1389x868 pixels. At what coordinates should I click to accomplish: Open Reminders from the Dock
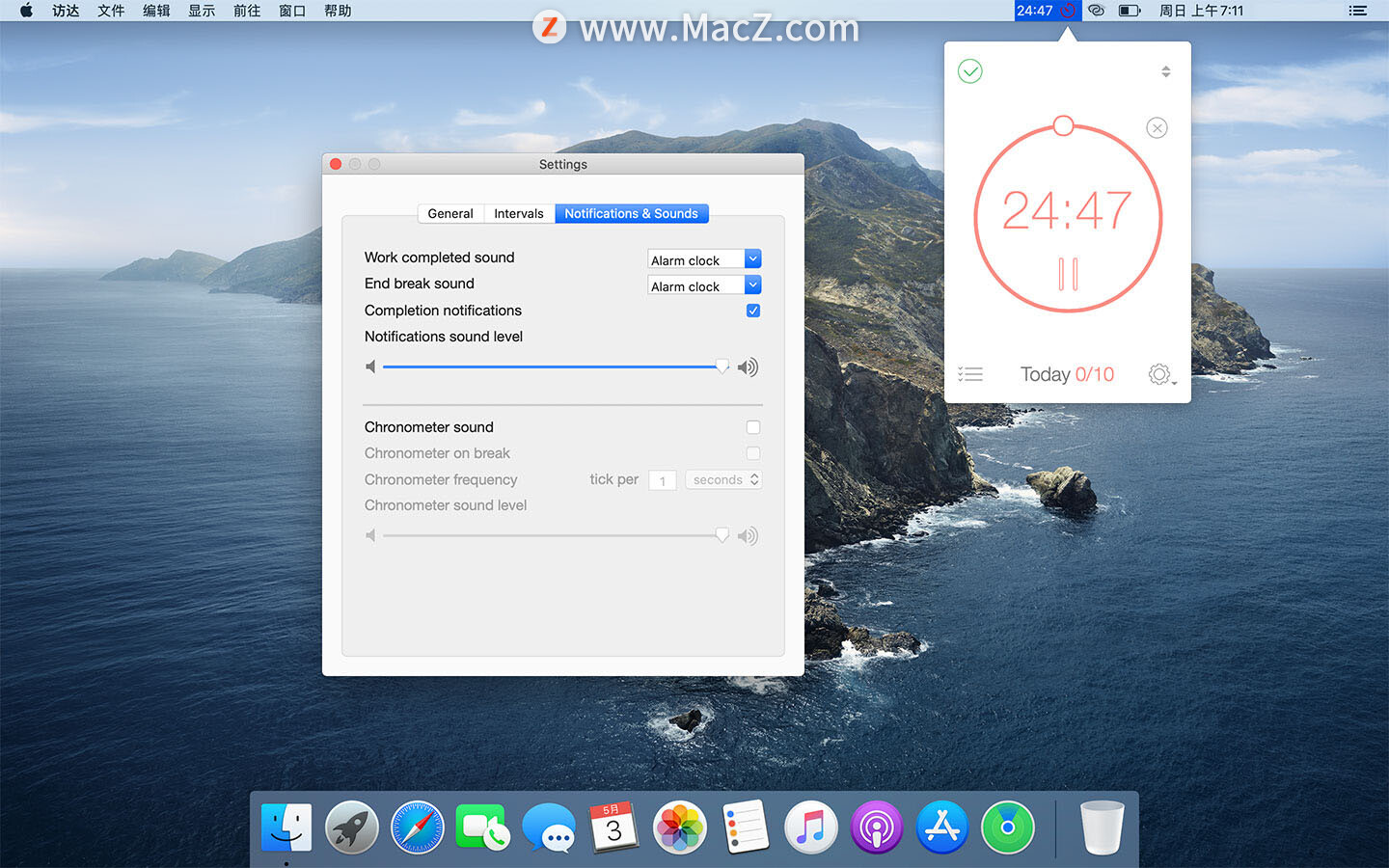746,827
